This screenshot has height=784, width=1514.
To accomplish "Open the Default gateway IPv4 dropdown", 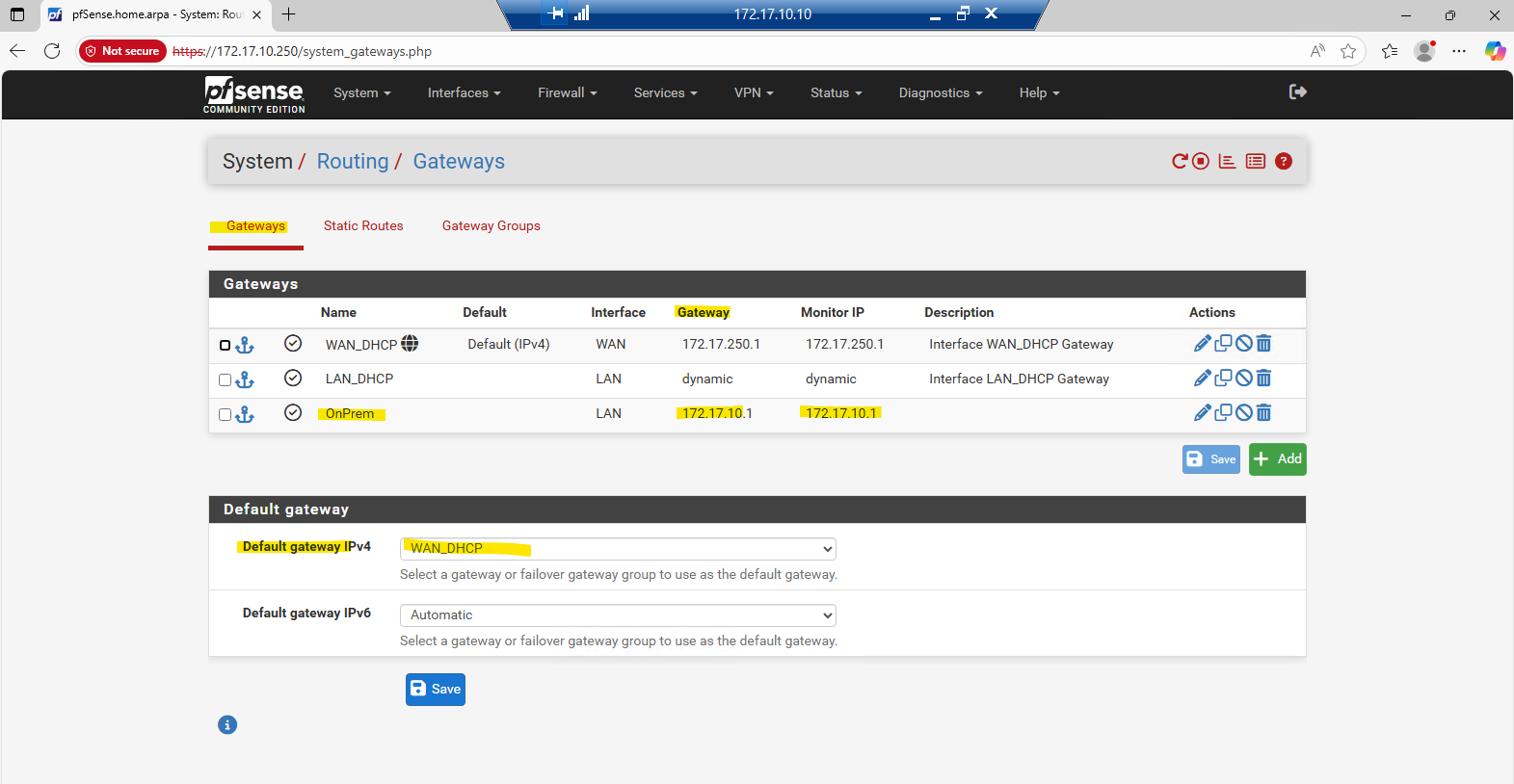I will point(618,548).
